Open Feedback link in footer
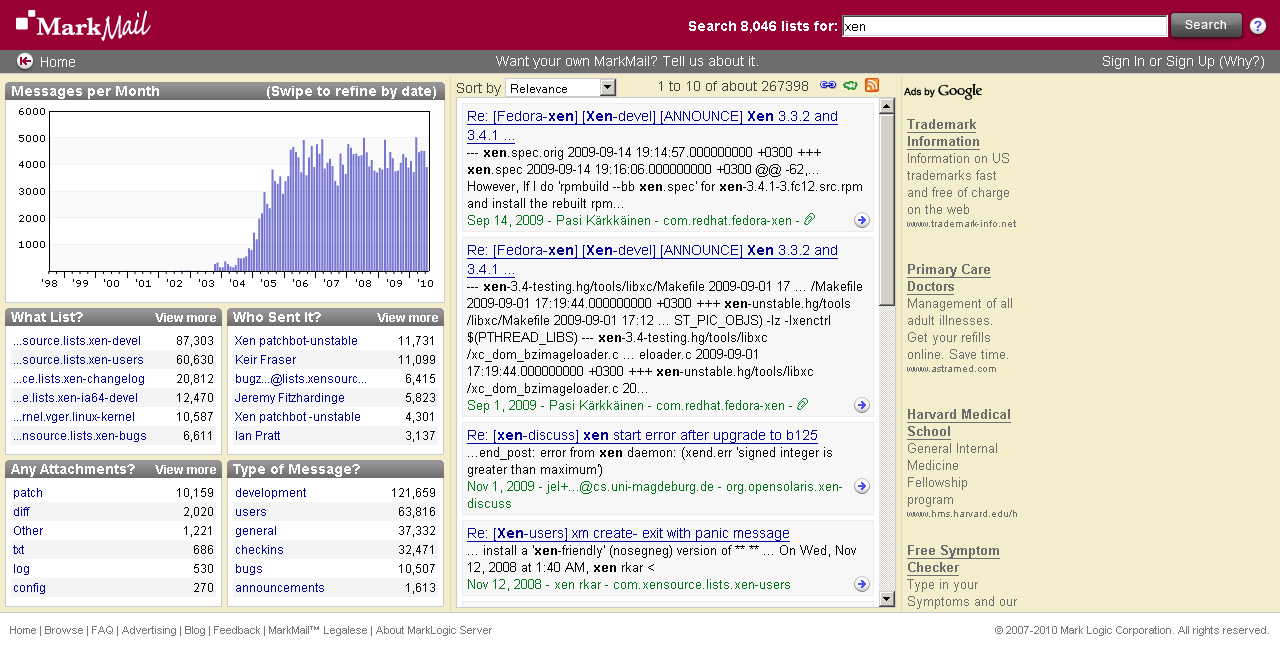1280x647 pixels. pyautogui.click(x=236, y=630)
